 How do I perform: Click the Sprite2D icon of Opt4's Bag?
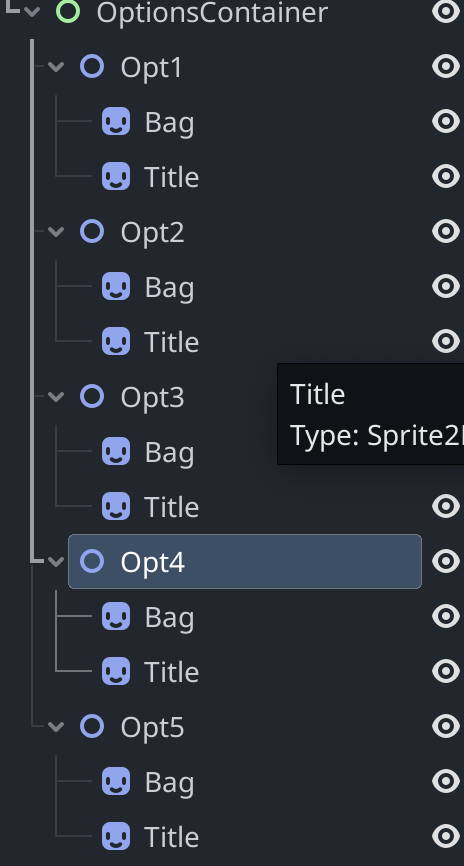pos(116,616)
